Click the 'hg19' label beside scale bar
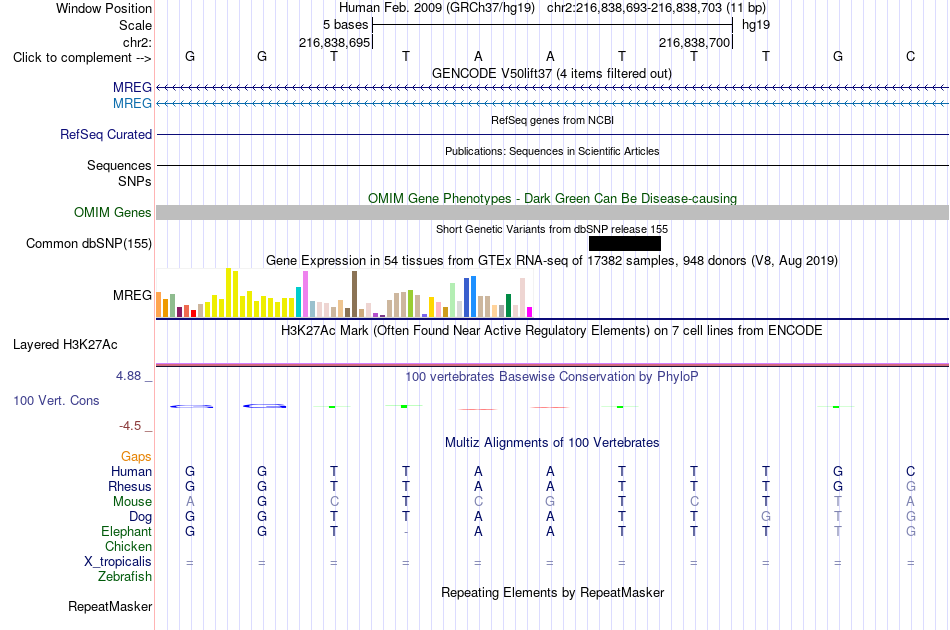 pos(756,25)
